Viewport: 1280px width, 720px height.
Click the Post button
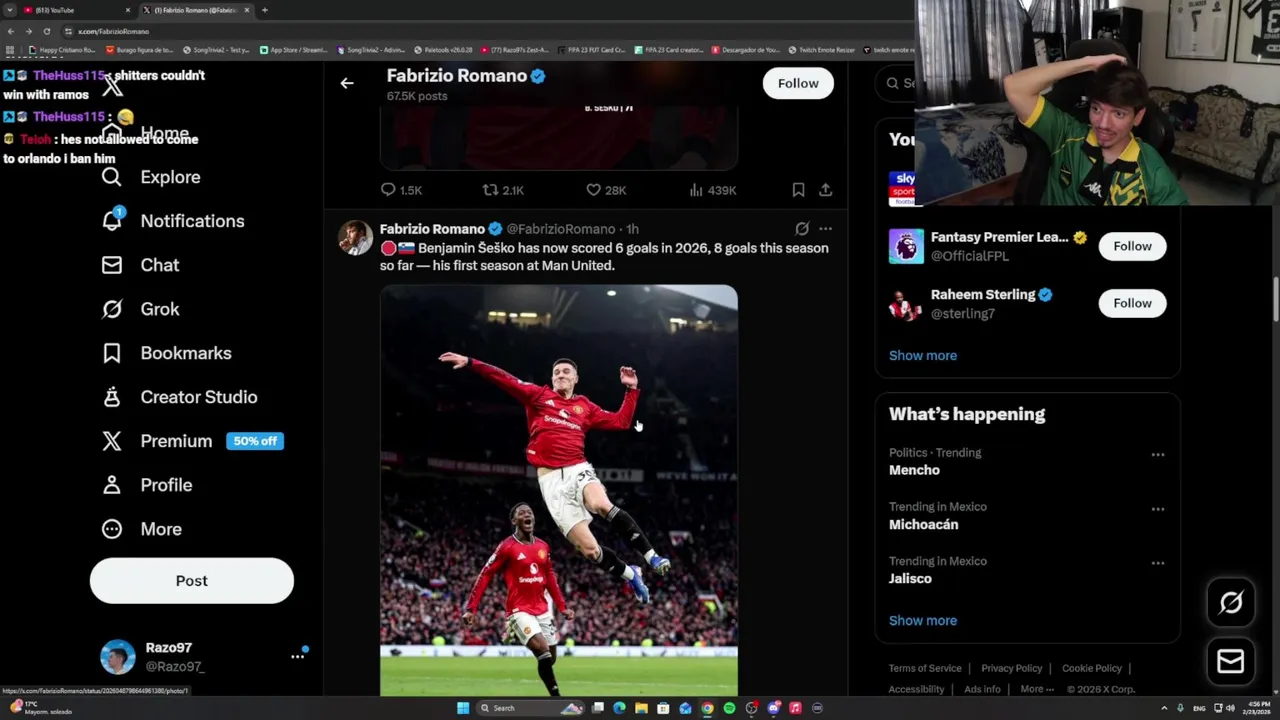tap(192, 581)
